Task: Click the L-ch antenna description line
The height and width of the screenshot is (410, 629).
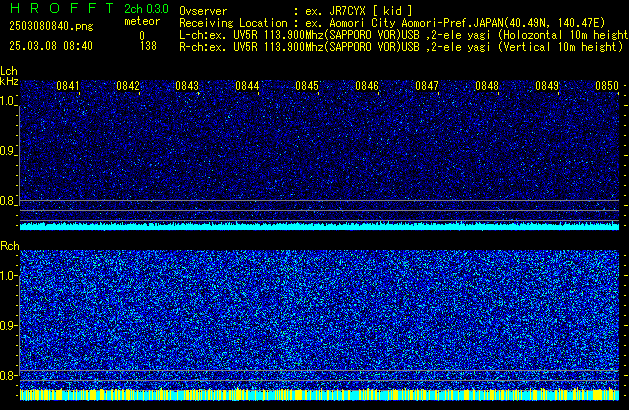Action: click(x=404, y=35)
